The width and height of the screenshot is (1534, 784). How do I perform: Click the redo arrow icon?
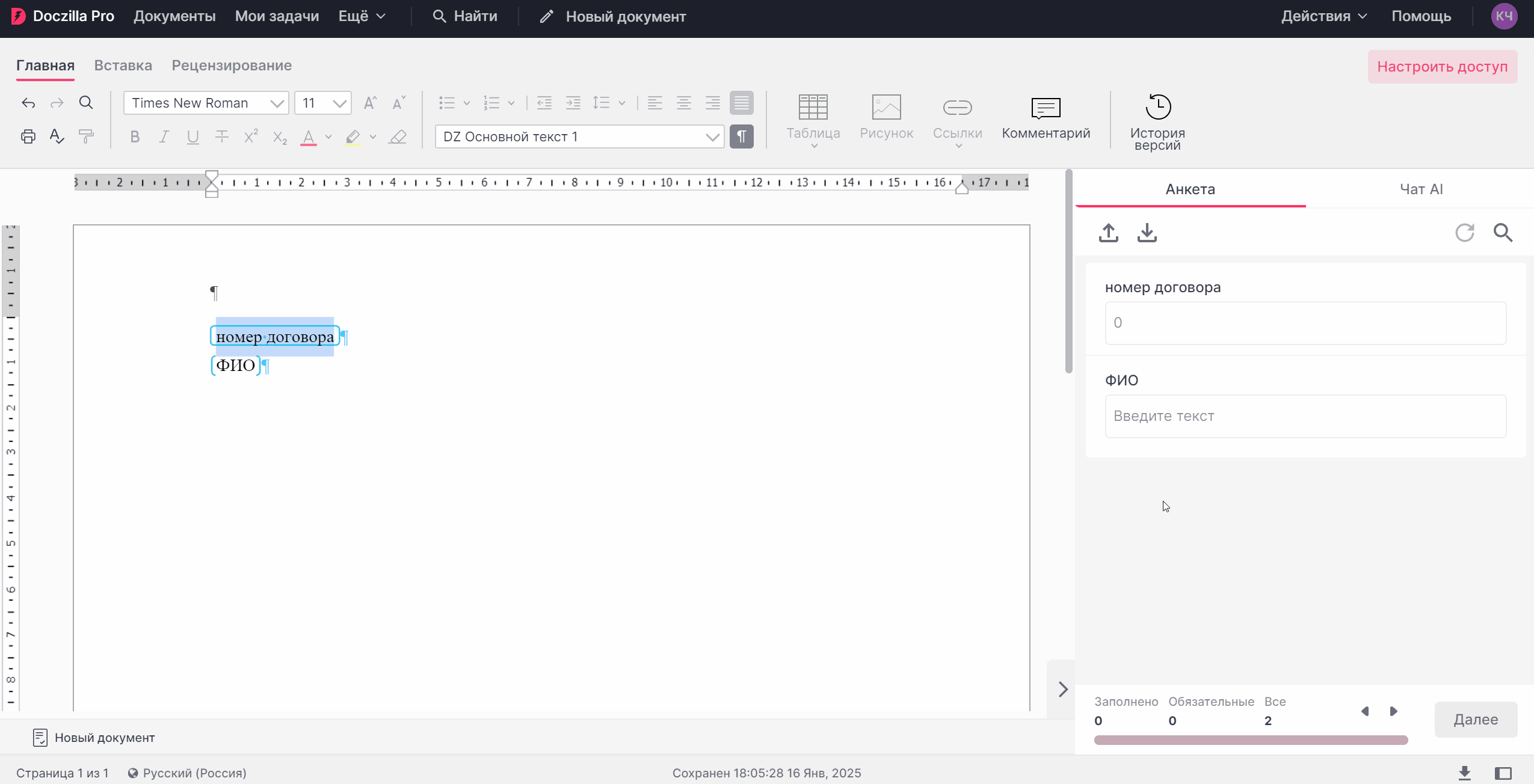click(x=57, y=103)
